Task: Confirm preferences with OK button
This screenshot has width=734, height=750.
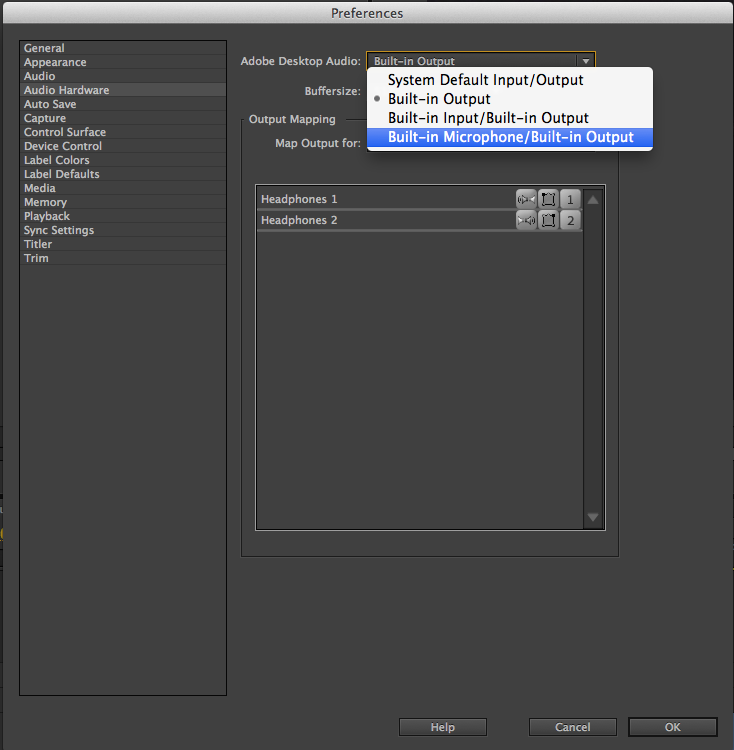Action: (x=672, y=727)
